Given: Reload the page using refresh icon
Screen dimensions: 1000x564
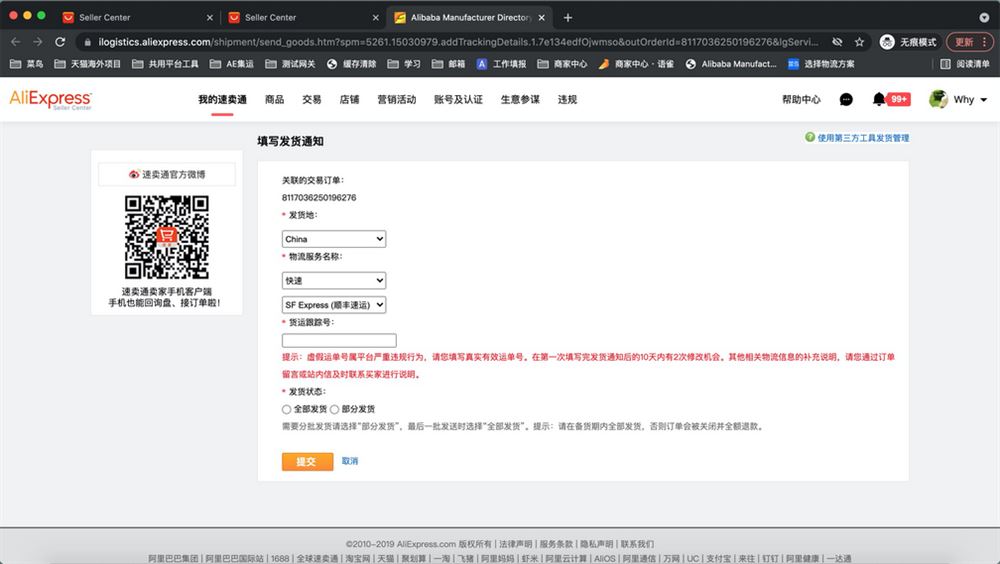Looking at the screenshot, I should [x=60, y=42].
